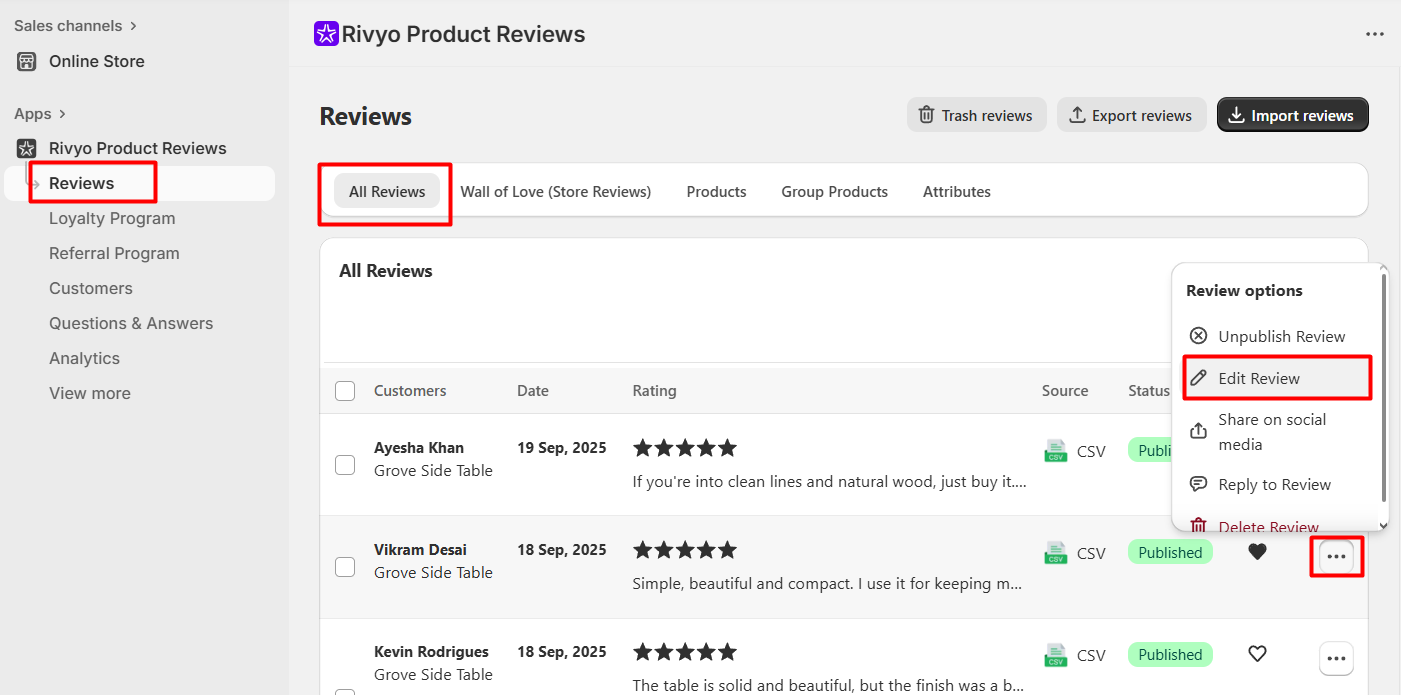Click the upload arrow icon in Export reviews
The height and width of the screenshot is (695, 1401).
coord(1077,115)
